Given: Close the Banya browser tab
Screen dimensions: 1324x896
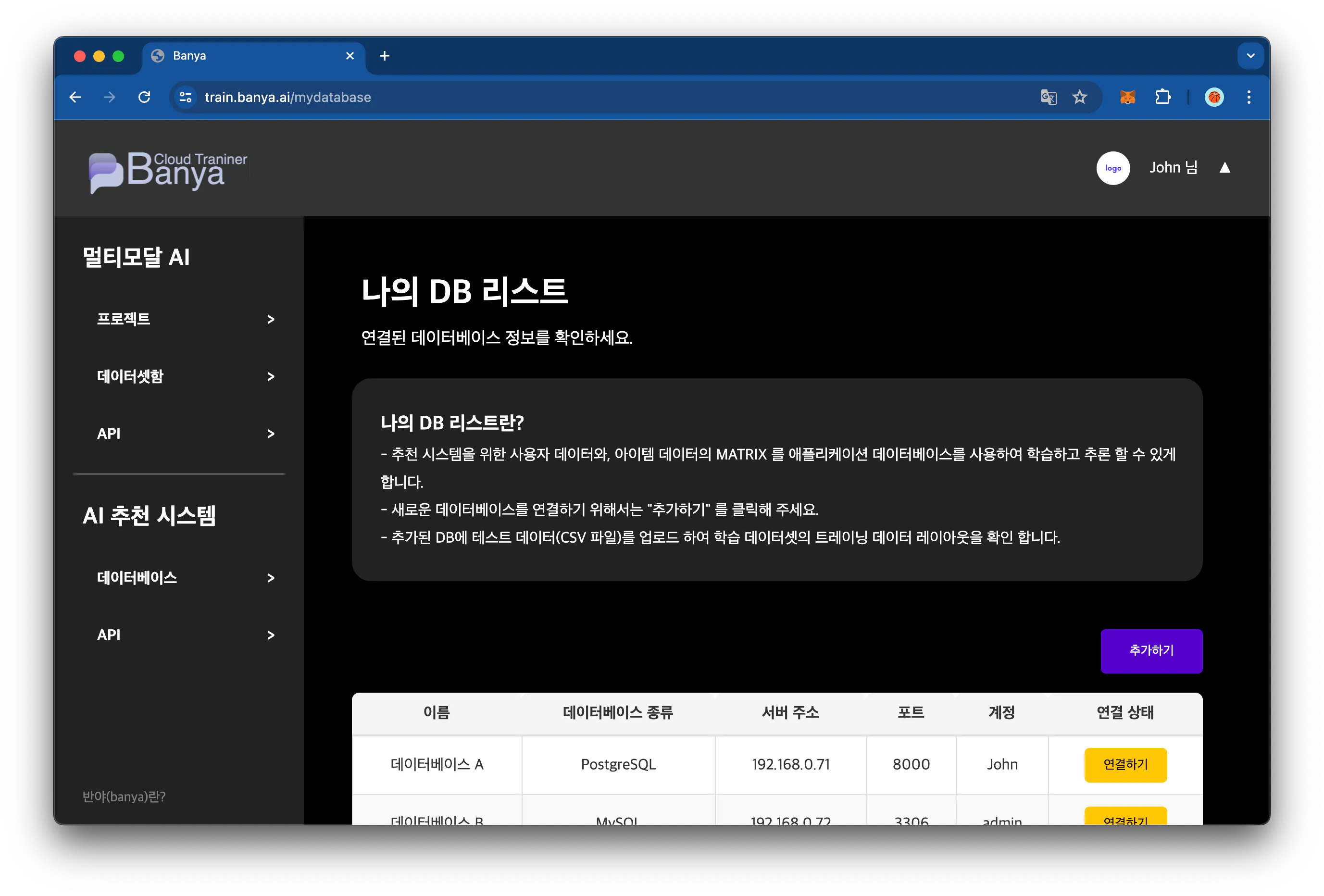Looking at the screenshot, I should point(350,56).
